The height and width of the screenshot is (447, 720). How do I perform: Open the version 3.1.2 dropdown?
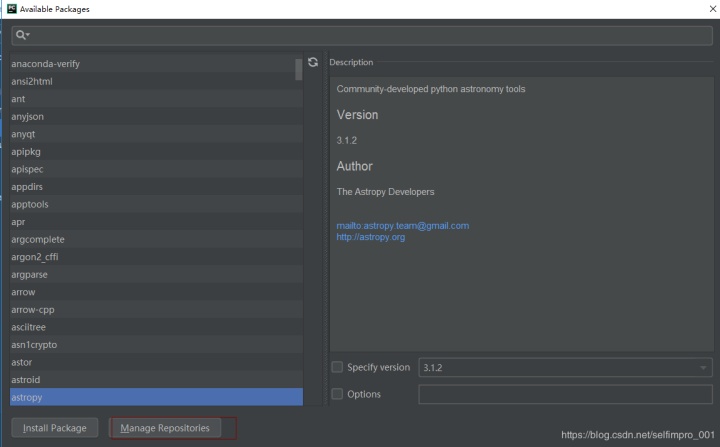565,368
